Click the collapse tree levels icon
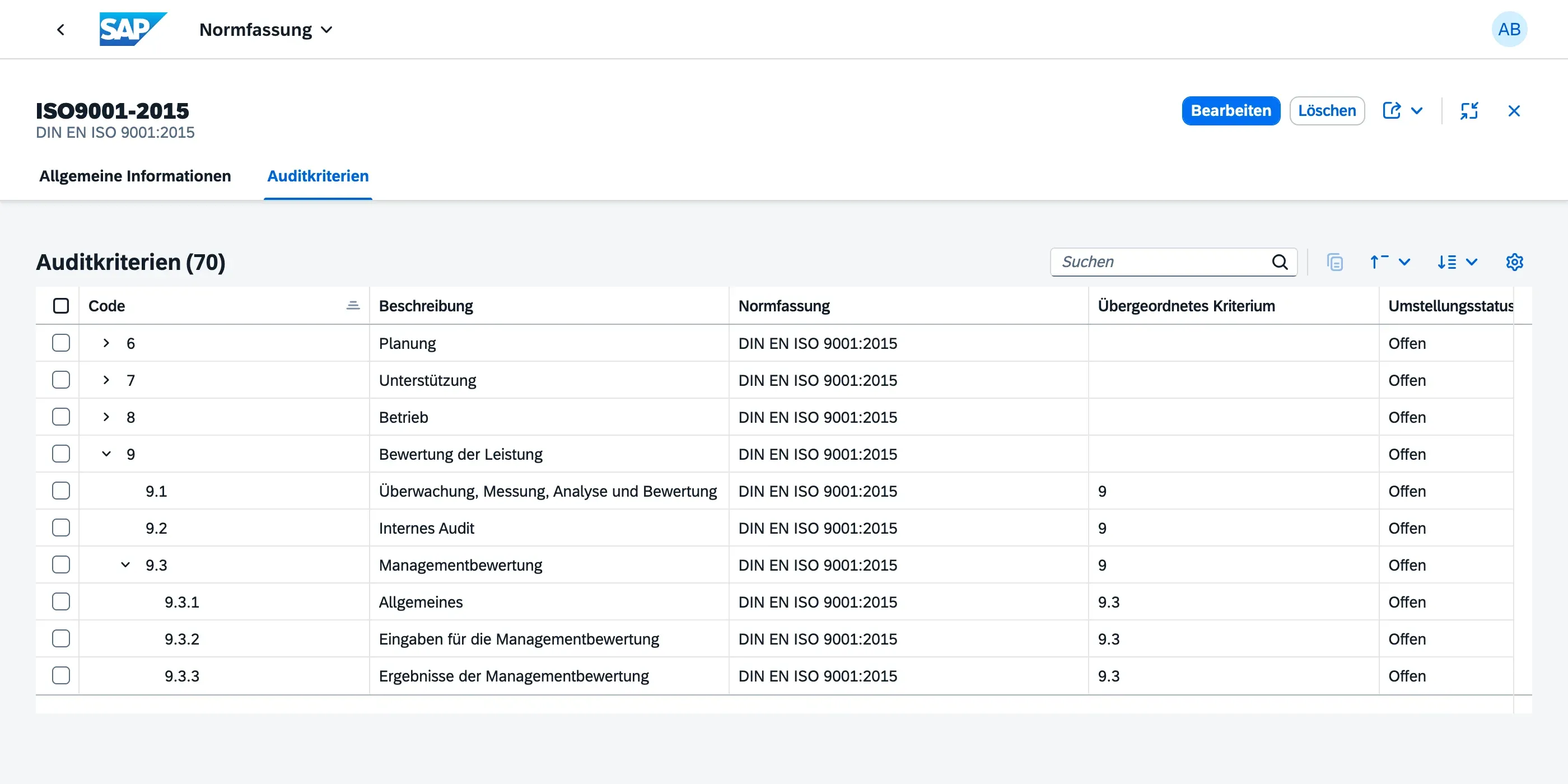The width and height of the screenshot is (1568, 784). tap(1379, 262)
